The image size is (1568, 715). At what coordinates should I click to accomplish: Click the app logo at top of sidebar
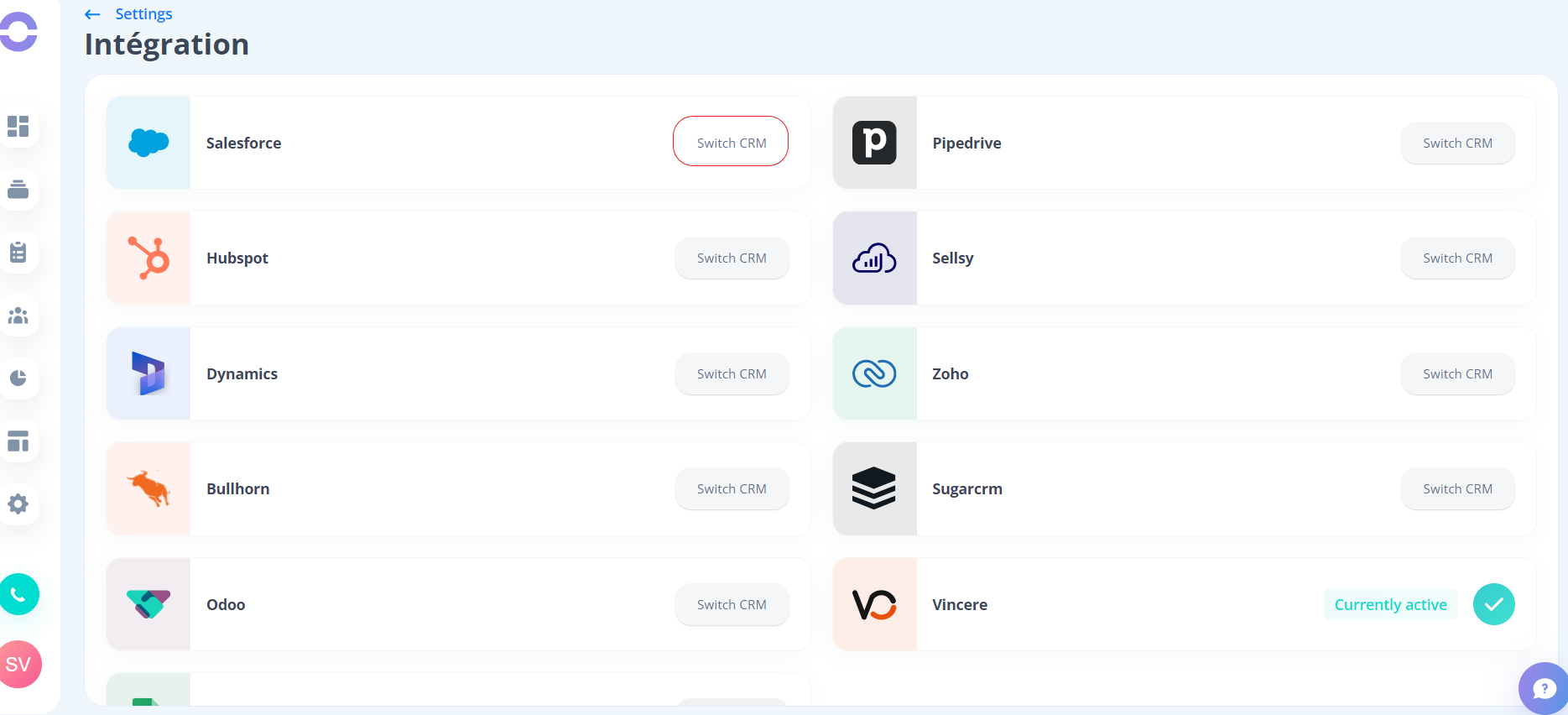click(18, 32)
